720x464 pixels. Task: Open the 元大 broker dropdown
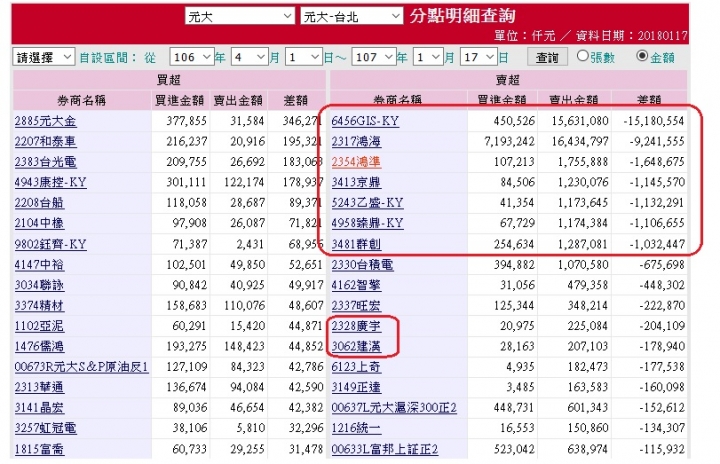click(239, 17)
